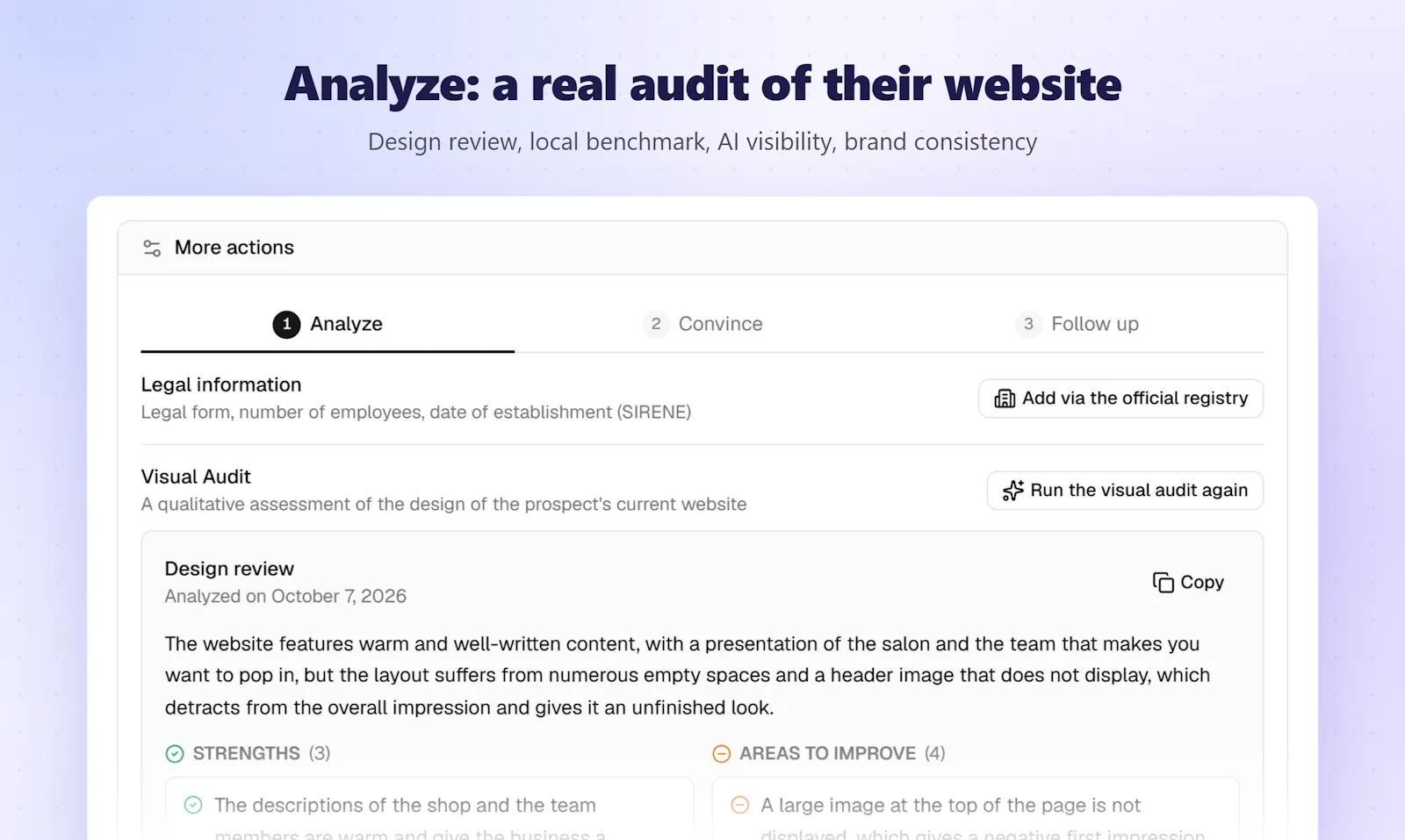Click 'Analyzed on October 7, 2026' text
1405x840 pixels.
[x=285, y=596]
